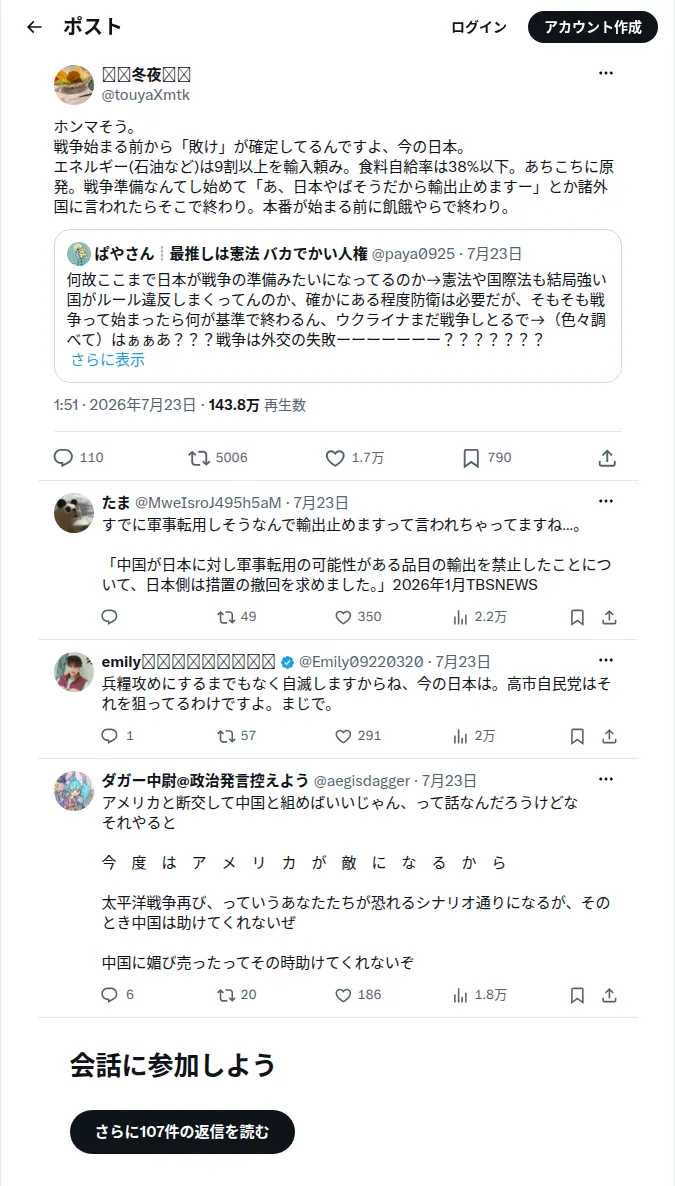675x1186 pixels.
Task: Click the アカウント作成 button
Action: pyautogui.click(x=593, y=27)
